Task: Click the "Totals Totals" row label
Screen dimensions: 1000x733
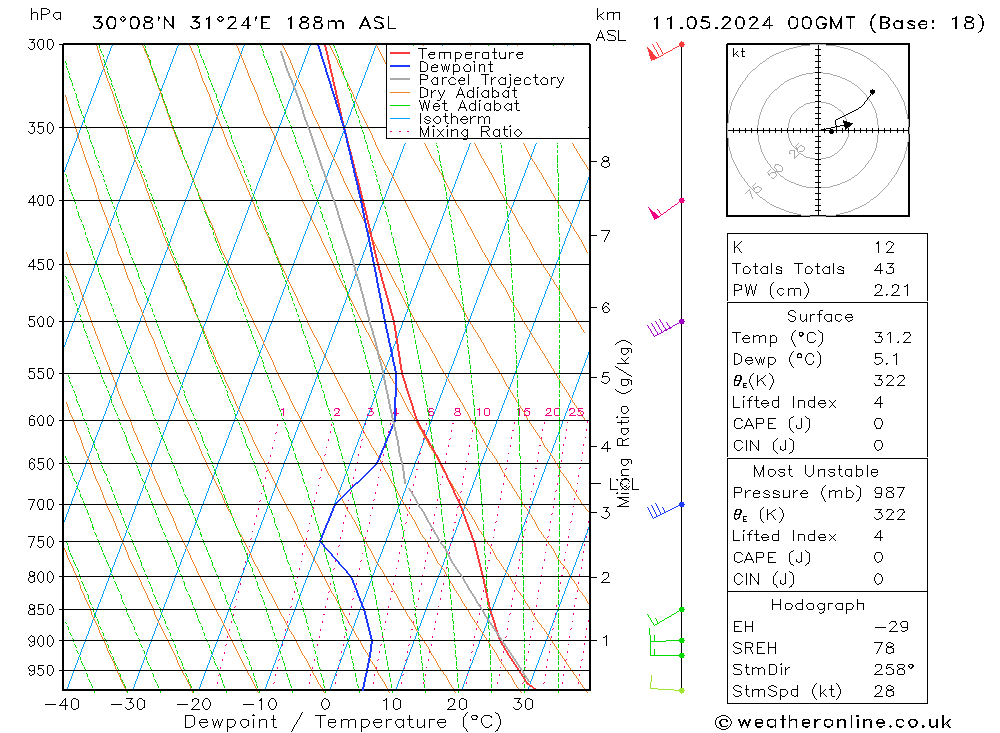Action: [788, 269]
